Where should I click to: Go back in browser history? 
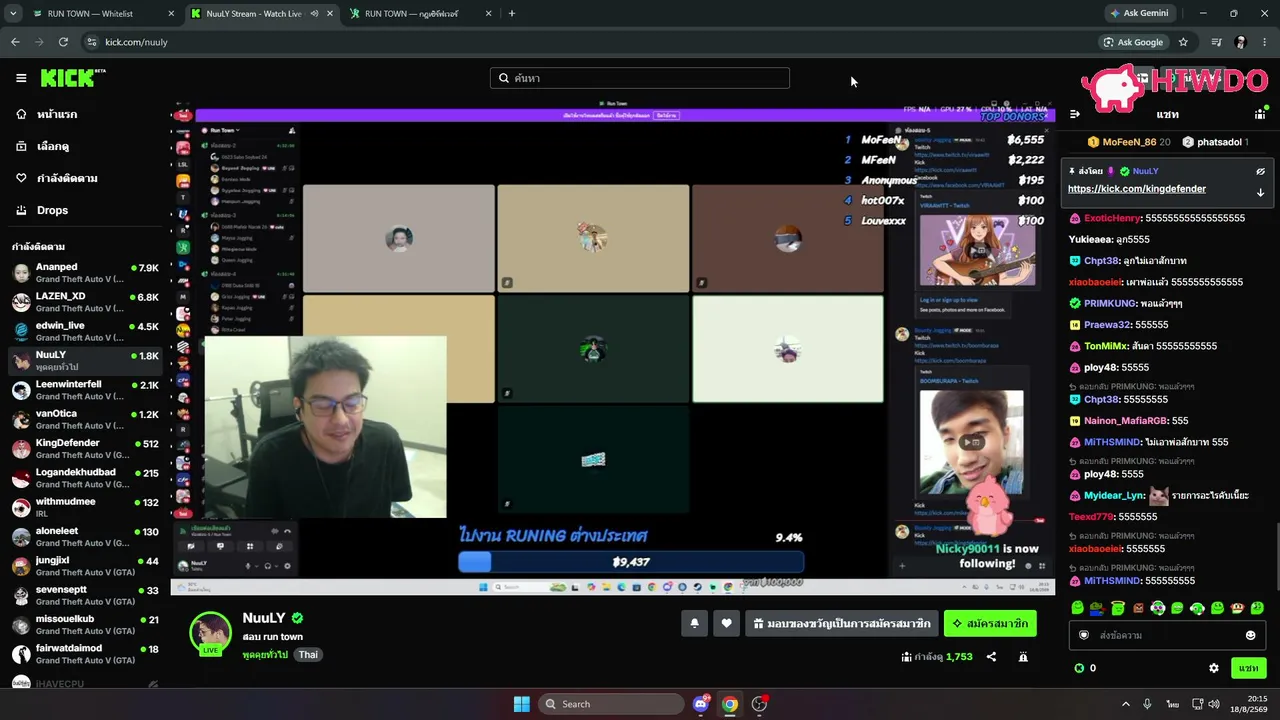pyautogui.click(x=15, y=42)
